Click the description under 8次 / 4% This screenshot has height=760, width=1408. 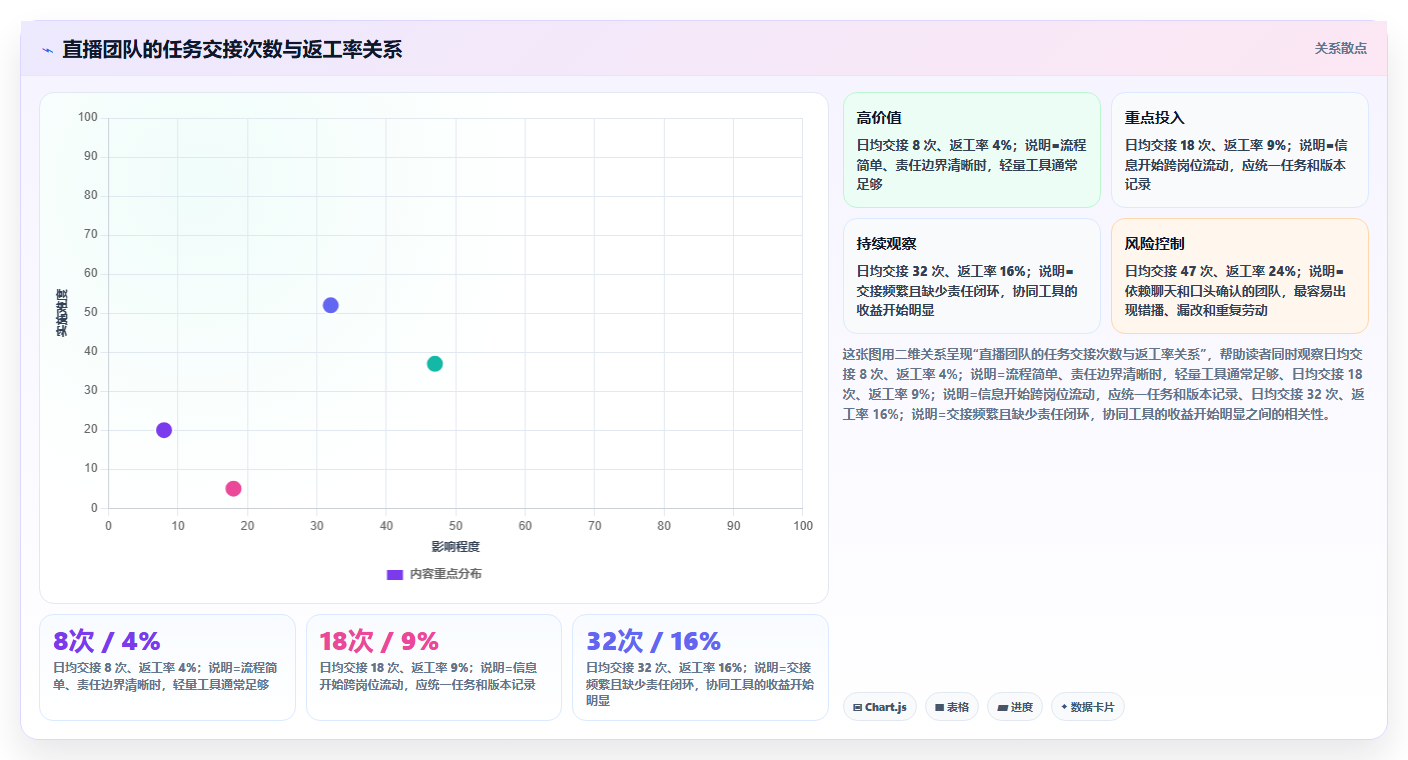pos(167,676)
